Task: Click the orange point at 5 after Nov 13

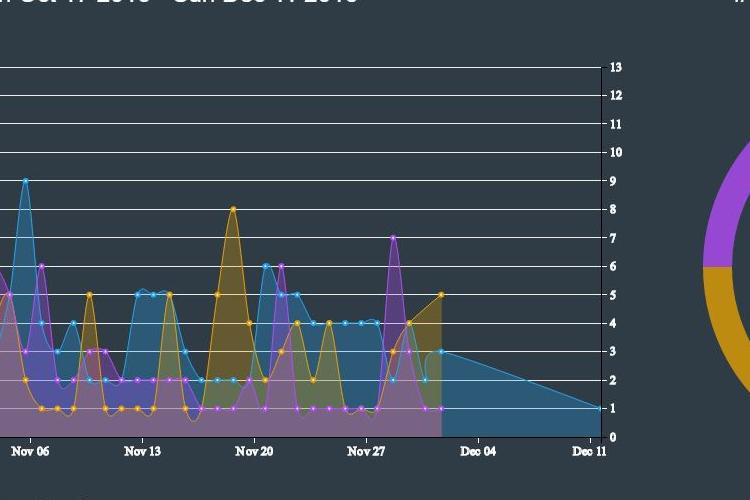Action: pos(169,295)
